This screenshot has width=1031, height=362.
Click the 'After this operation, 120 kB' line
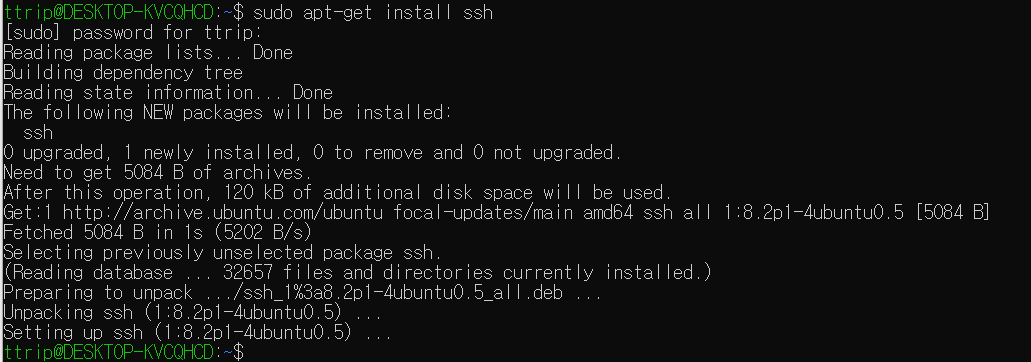pyautogui.click(x=337, y=192)
